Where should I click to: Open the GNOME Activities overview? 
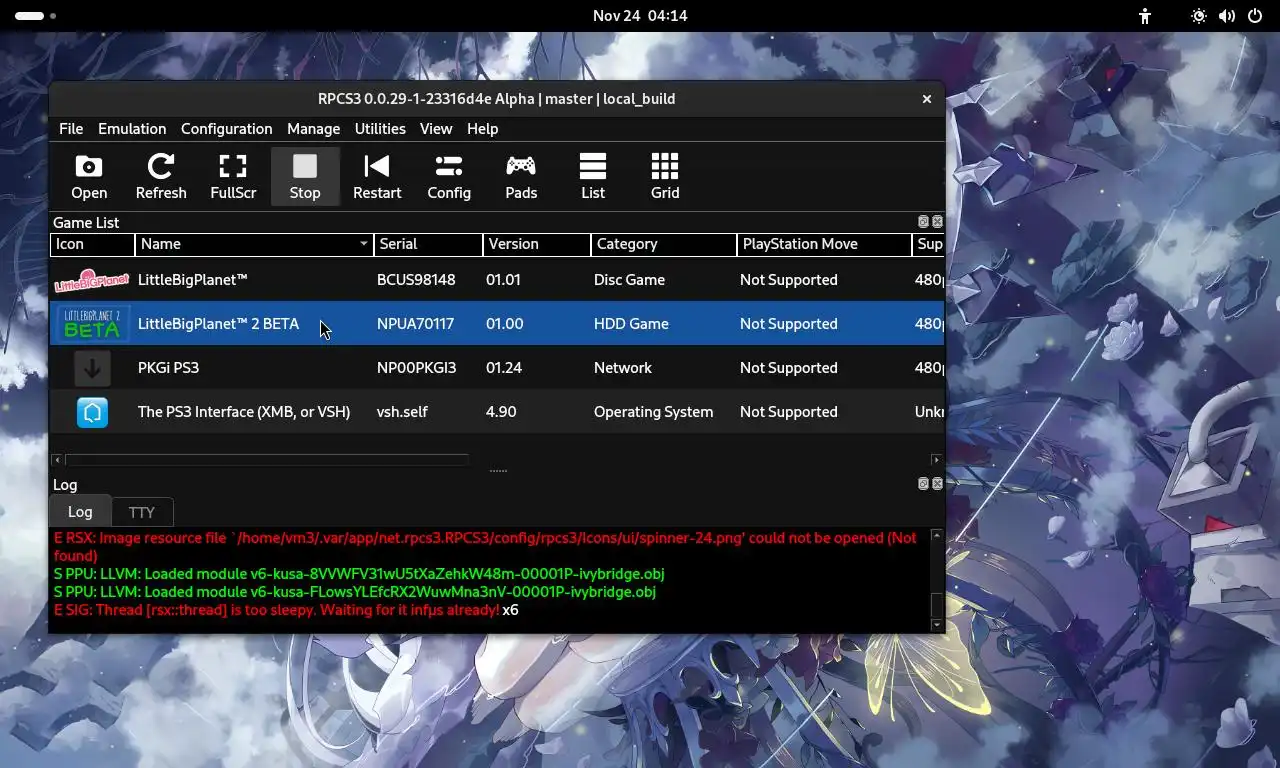35,16
